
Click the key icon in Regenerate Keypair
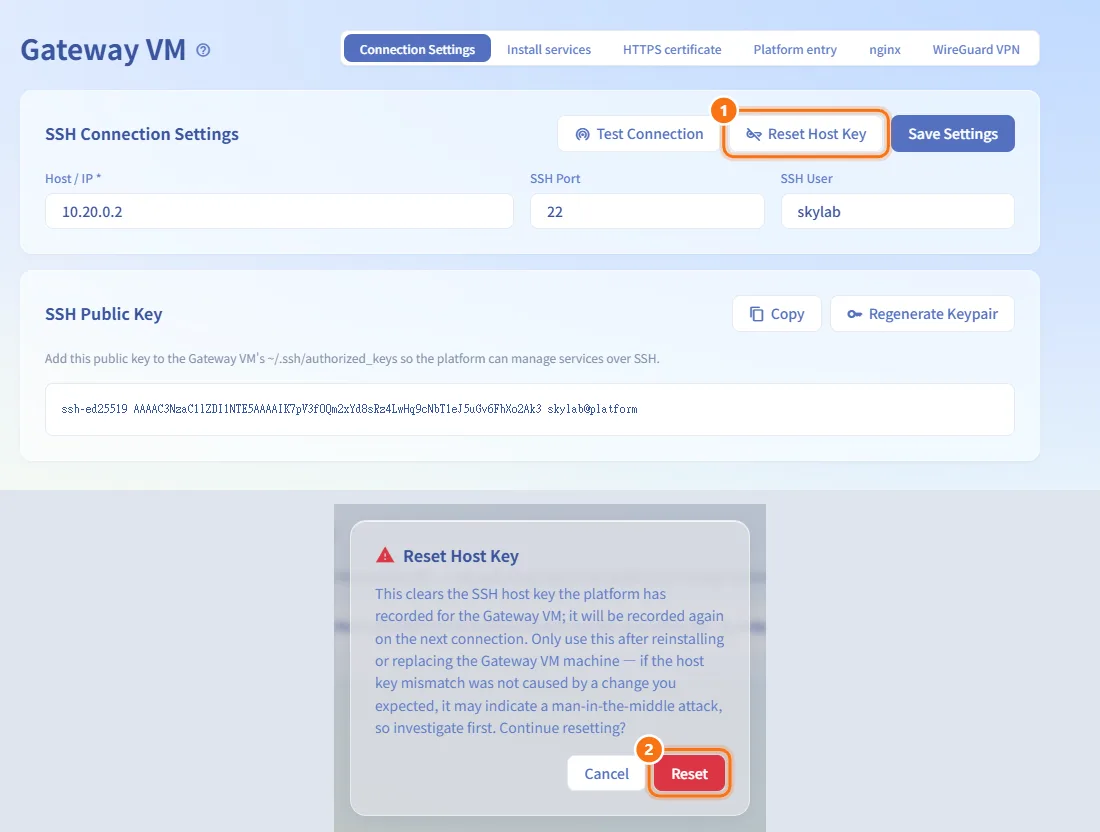tap(854, 314)
